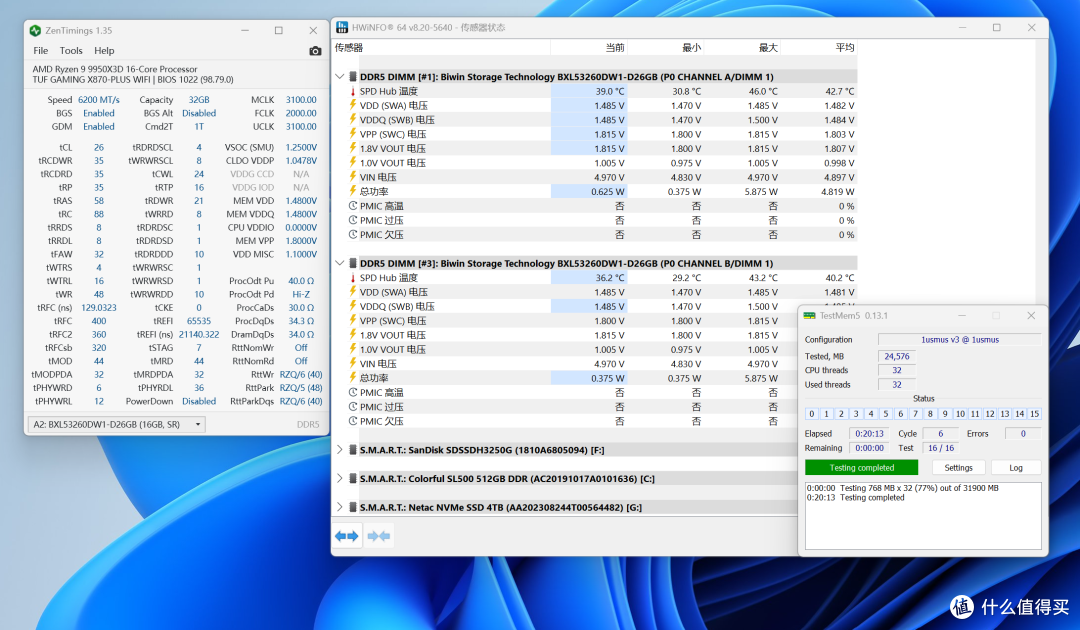Click thread status box 7 in TestMem5
1080x630 pixels.
point(915,414)
